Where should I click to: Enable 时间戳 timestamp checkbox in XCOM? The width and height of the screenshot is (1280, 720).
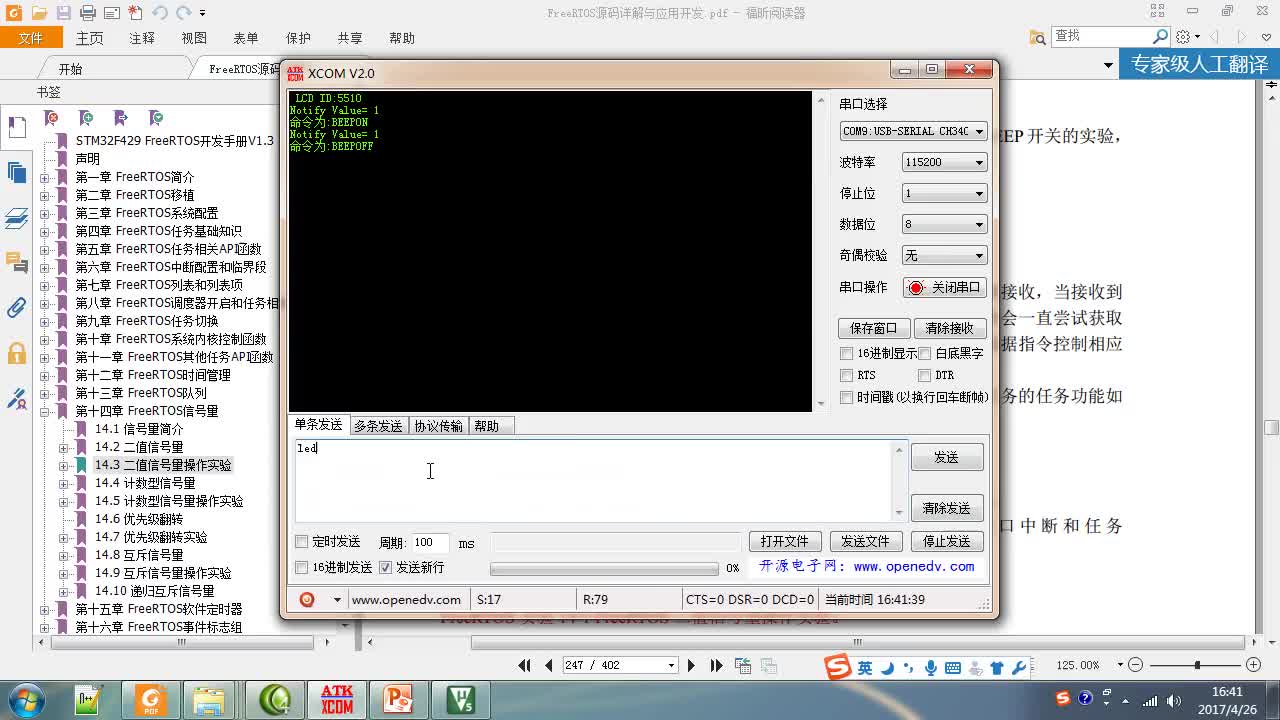[x=847, y=397]
